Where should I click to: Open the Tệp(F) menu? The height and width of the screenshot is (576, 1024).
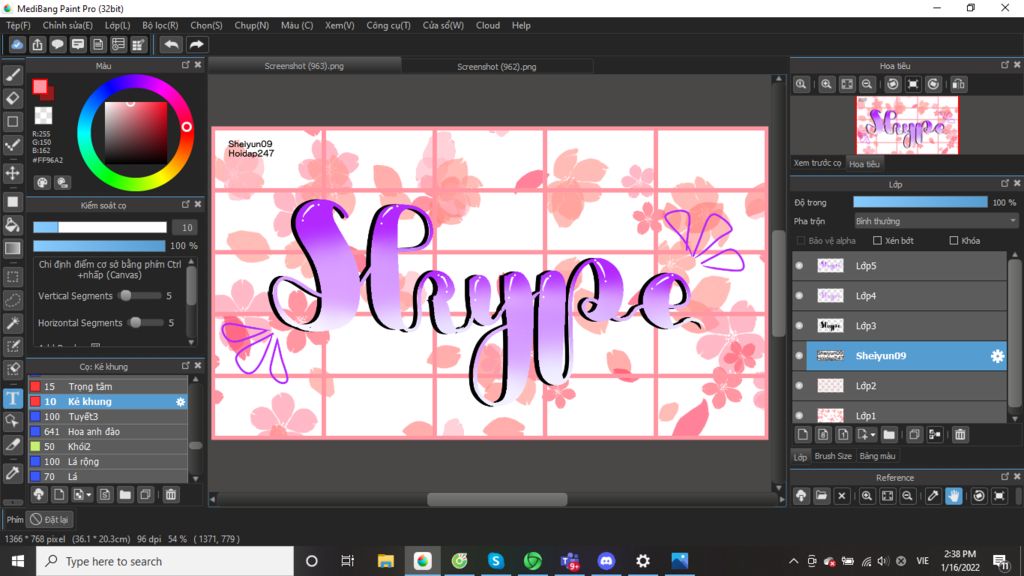click(x=18, y=25)
